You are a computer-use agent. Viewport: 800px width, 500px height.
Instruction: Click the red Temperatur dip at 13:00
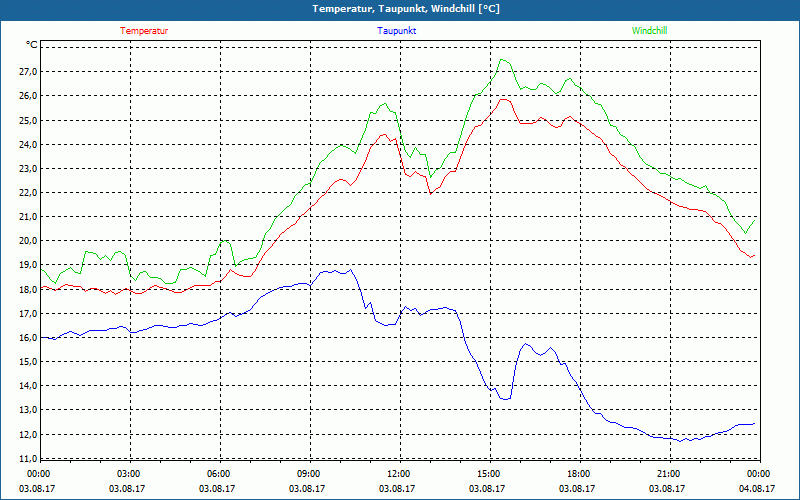(x=430, y=194)
